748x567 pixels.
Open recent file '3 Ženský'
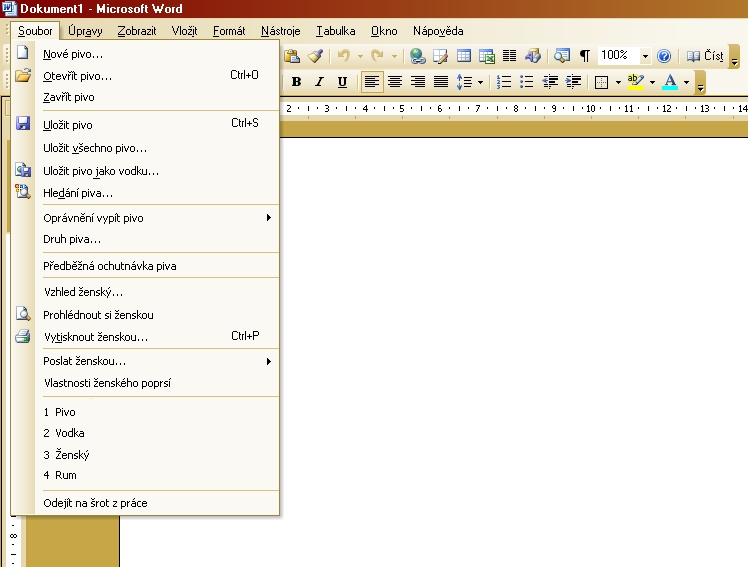coord(65,455)
